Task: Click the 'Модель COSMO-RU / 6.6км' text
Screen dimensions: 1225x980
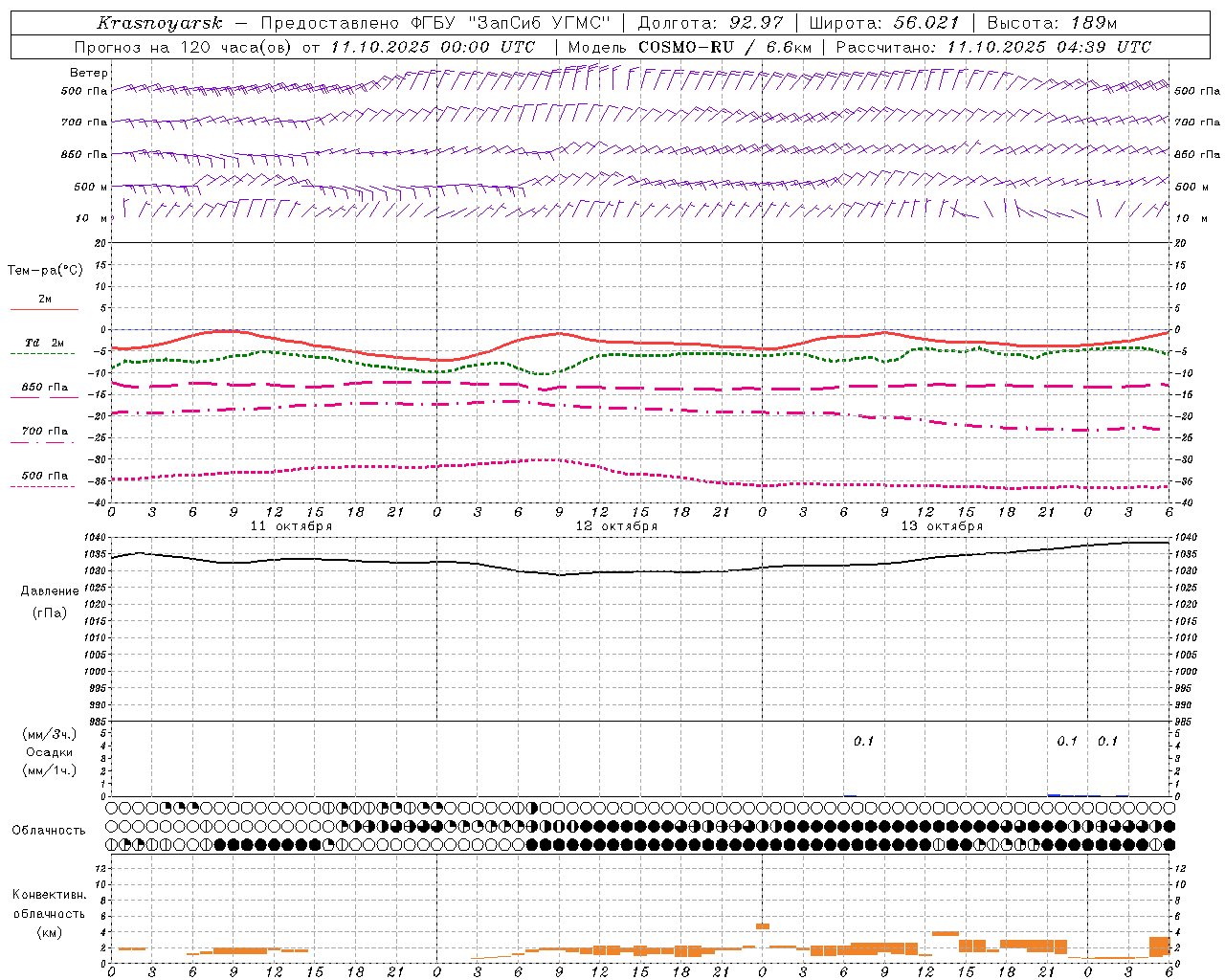Action: coord(690,47)
